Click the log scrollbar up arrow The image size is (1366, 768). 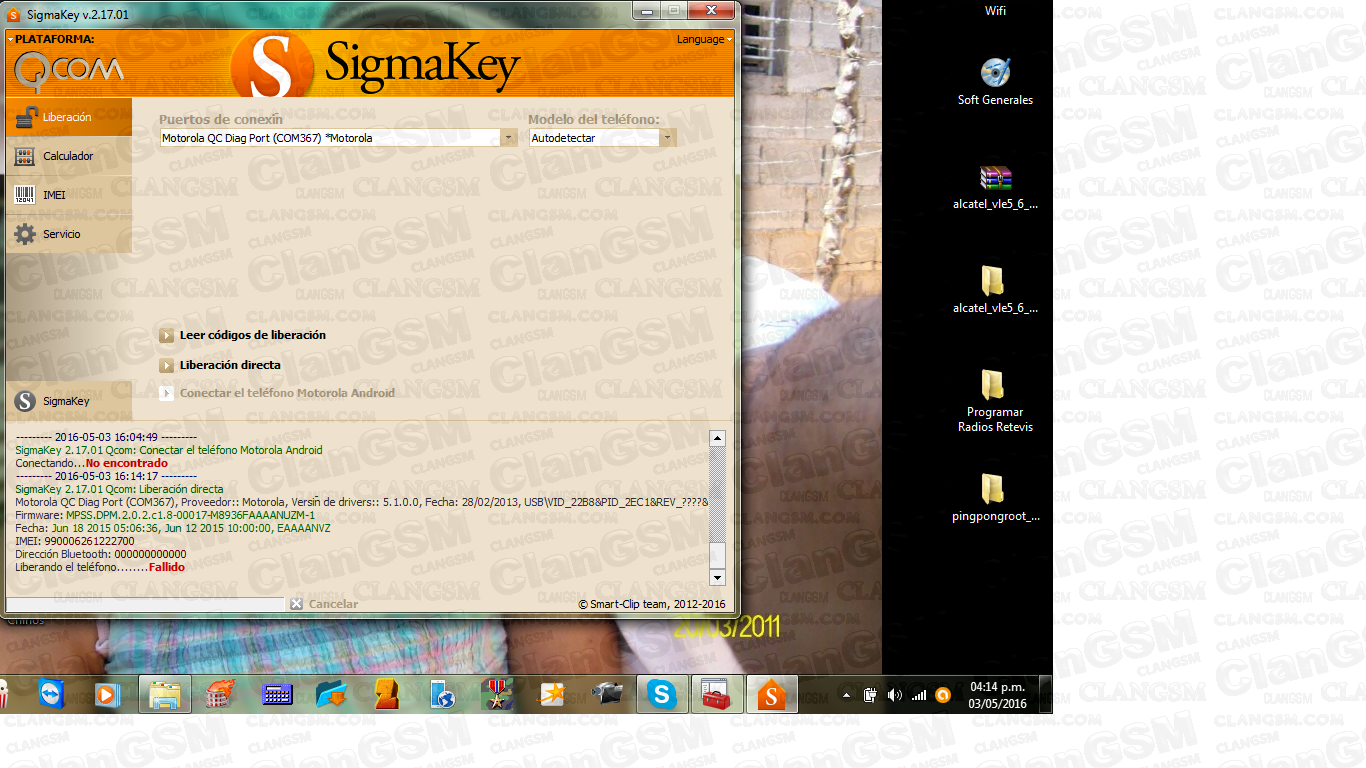tap(717, 438)
